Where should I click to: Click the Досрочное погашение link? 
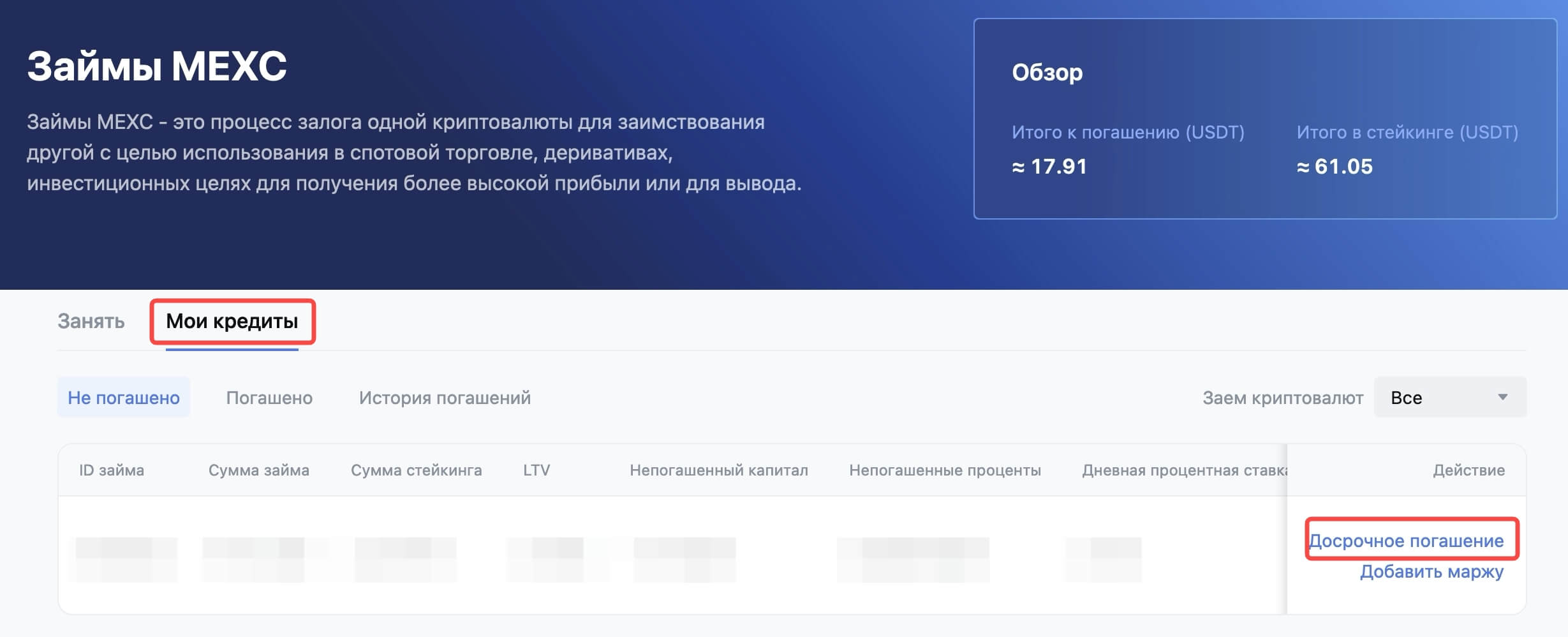(x=1406, y=541)
